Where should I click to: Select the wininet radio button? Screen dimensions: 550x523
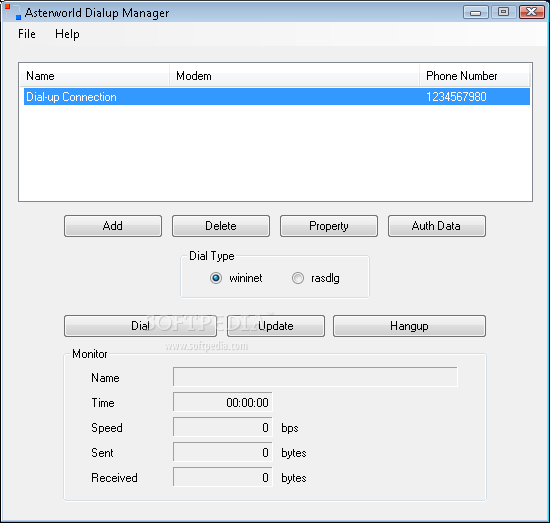pyautogui.click(x=216, y=278)
